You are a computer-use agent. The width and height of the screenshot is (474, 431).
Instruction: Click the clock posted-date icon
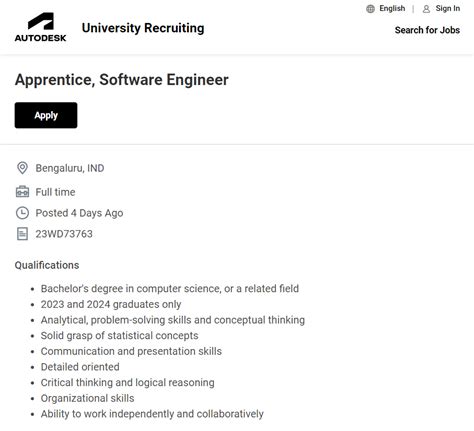point(22,213)
